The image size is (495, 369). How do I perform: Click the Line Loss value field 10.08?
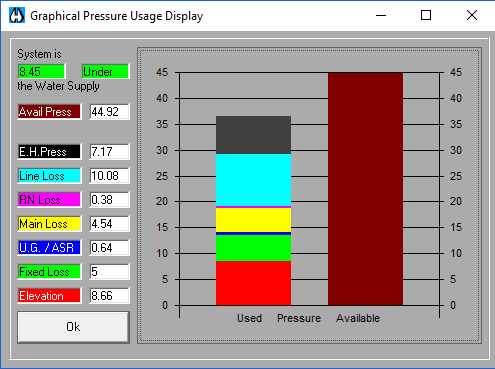tap(109, 176)
